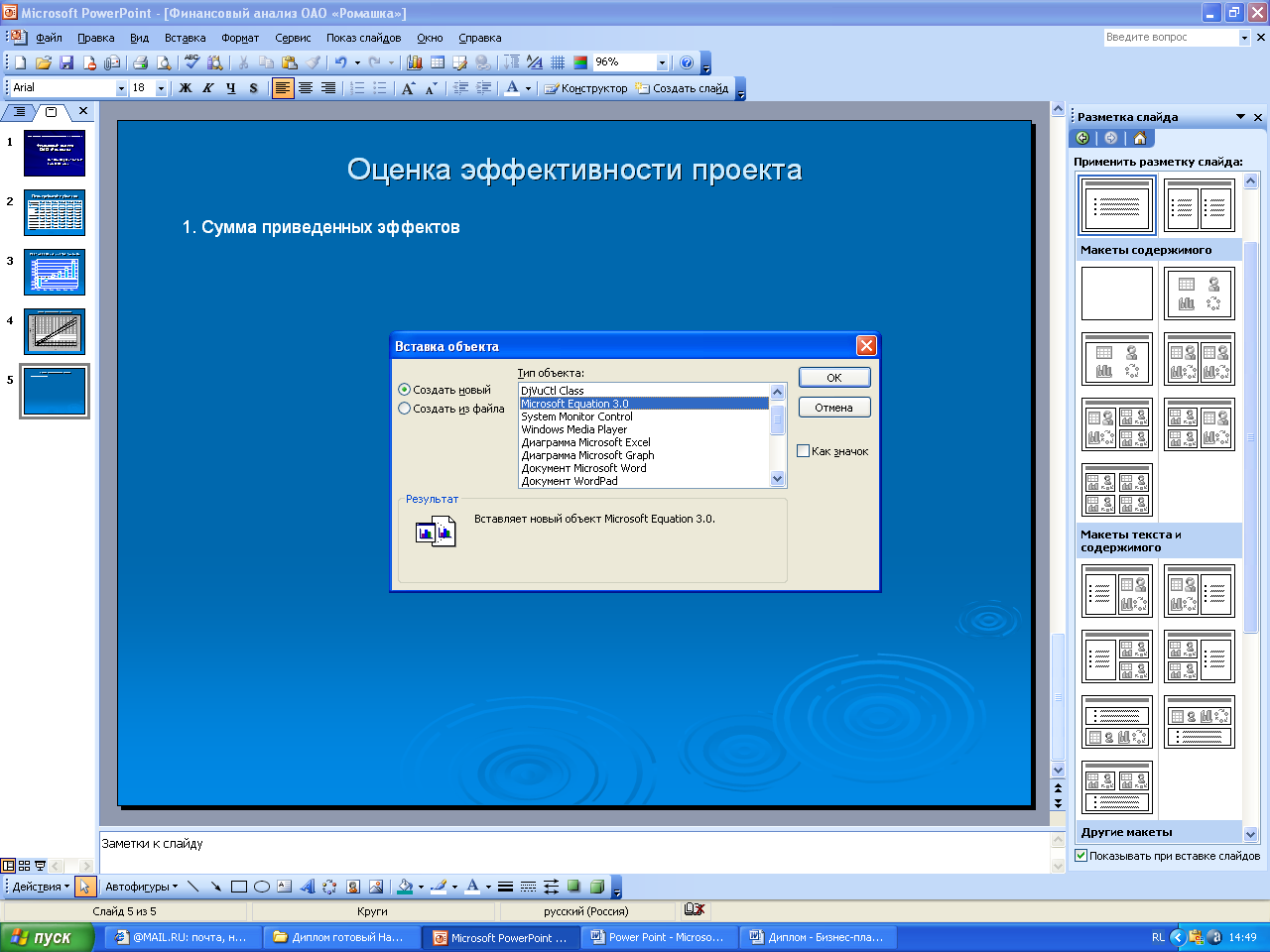The width and height of the screenshot is (1270, 952).
Task: Open the "Введите вопрос" dropdown arrow
Action: click(x=1244, y=38)
